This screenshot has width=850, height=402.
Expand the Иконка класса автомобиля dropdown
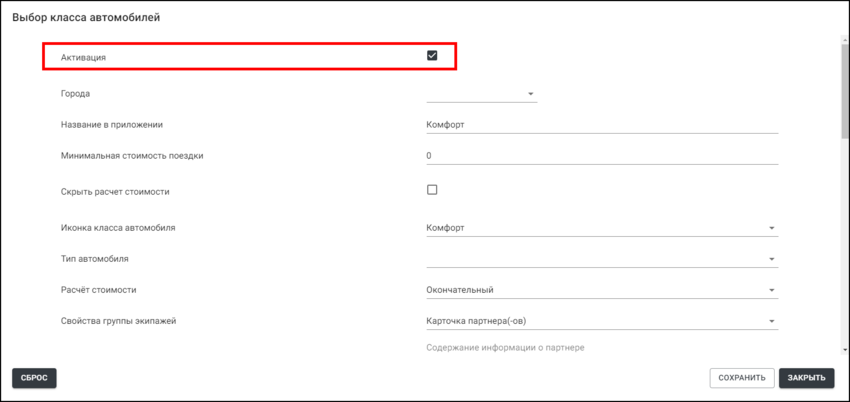771,228
